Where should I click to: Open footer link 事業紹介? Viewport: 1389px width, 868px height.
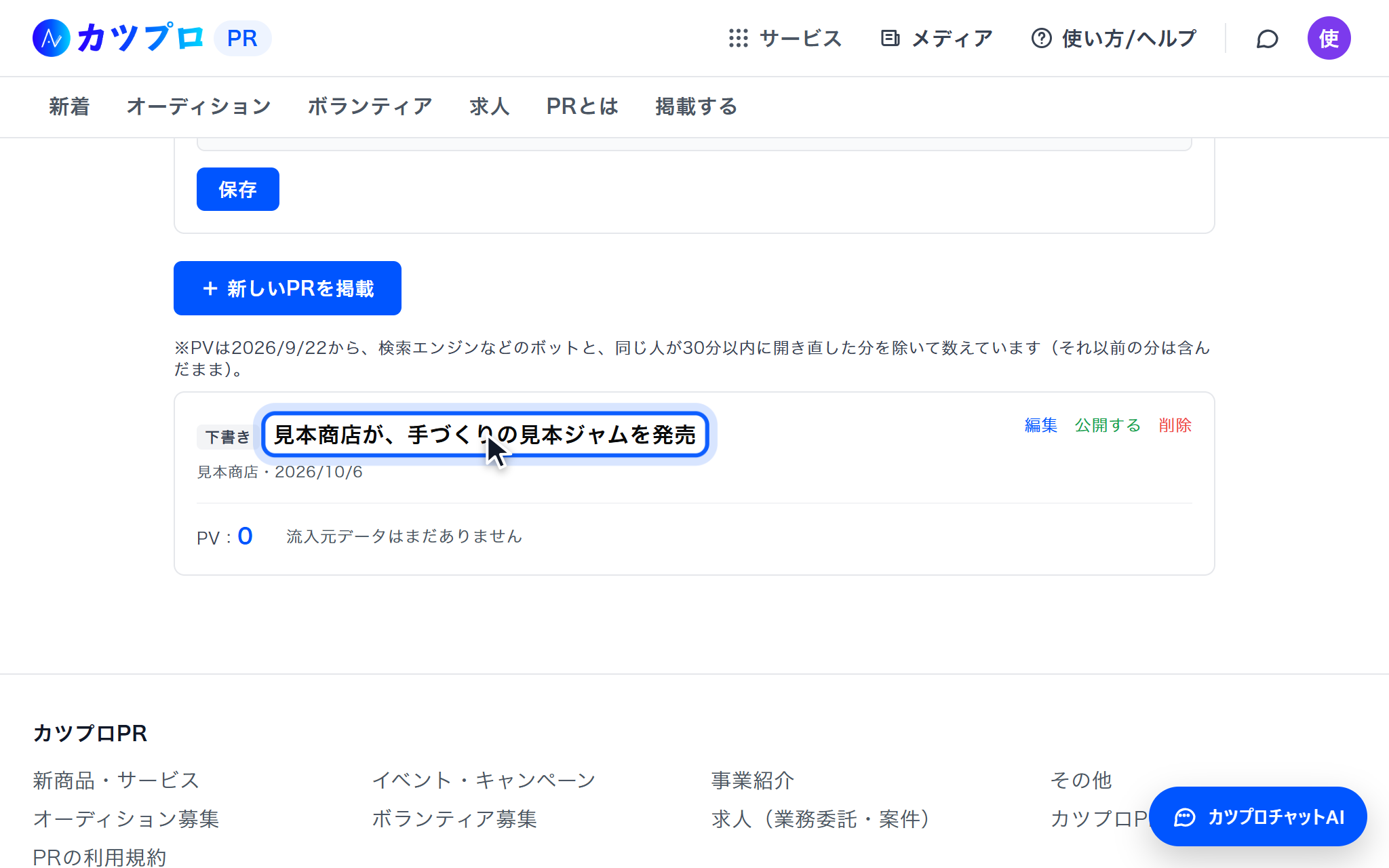click(753, 780)
